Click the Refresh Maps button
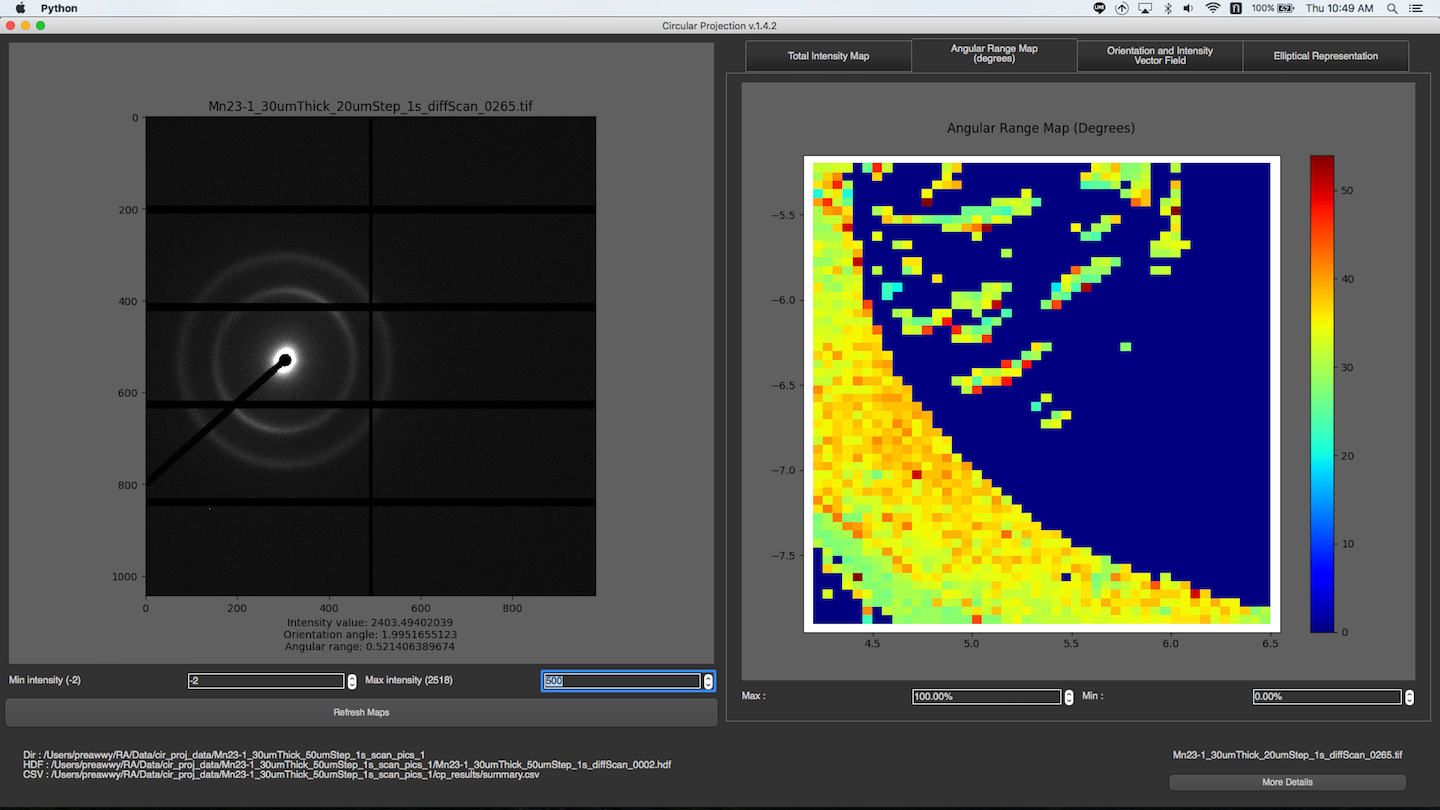Screen dimensions: 1440x810 [361, 712]
